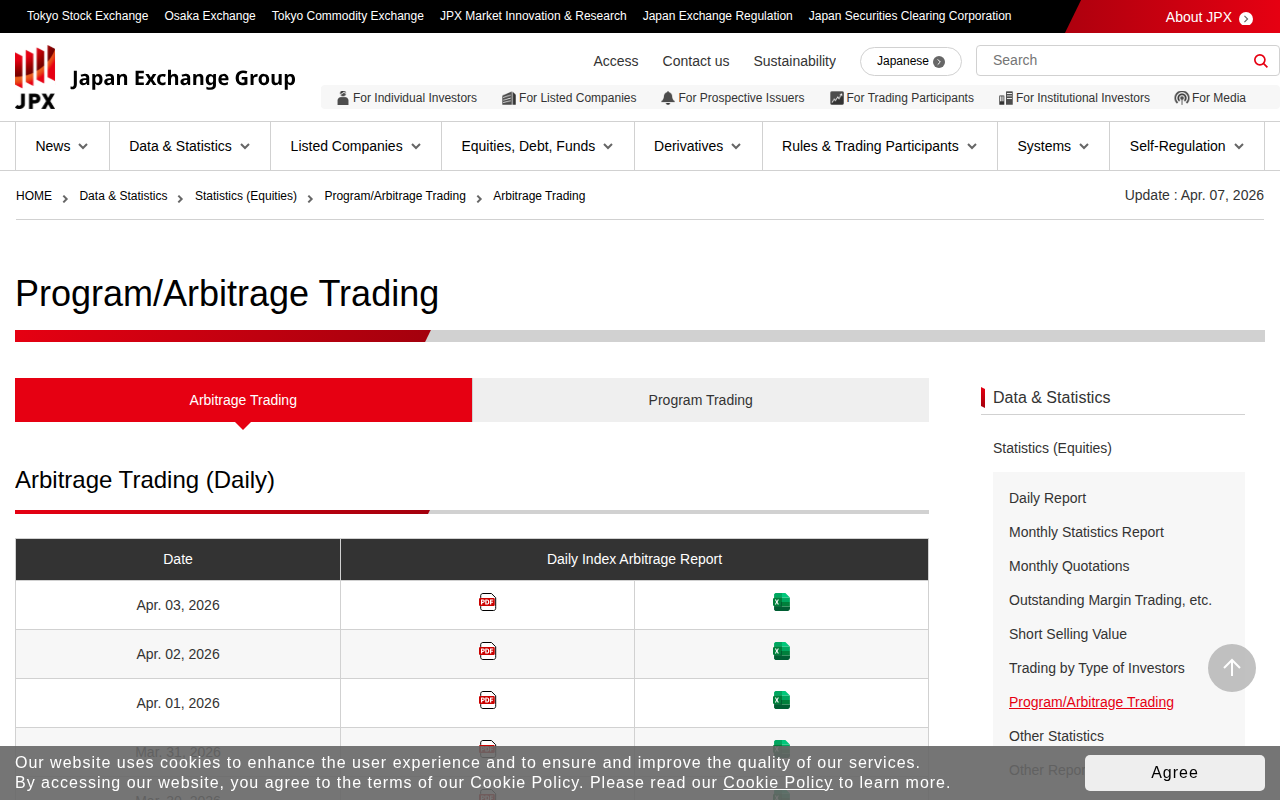Expand the Rules & Trading Participants menu

click(x=880, y=146)
